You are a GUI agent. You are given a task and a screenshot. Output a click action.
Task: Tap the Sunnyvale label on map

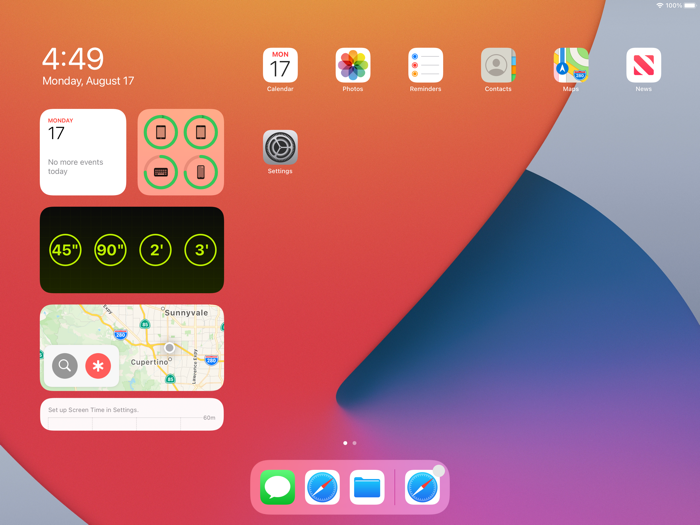[186, 313]
